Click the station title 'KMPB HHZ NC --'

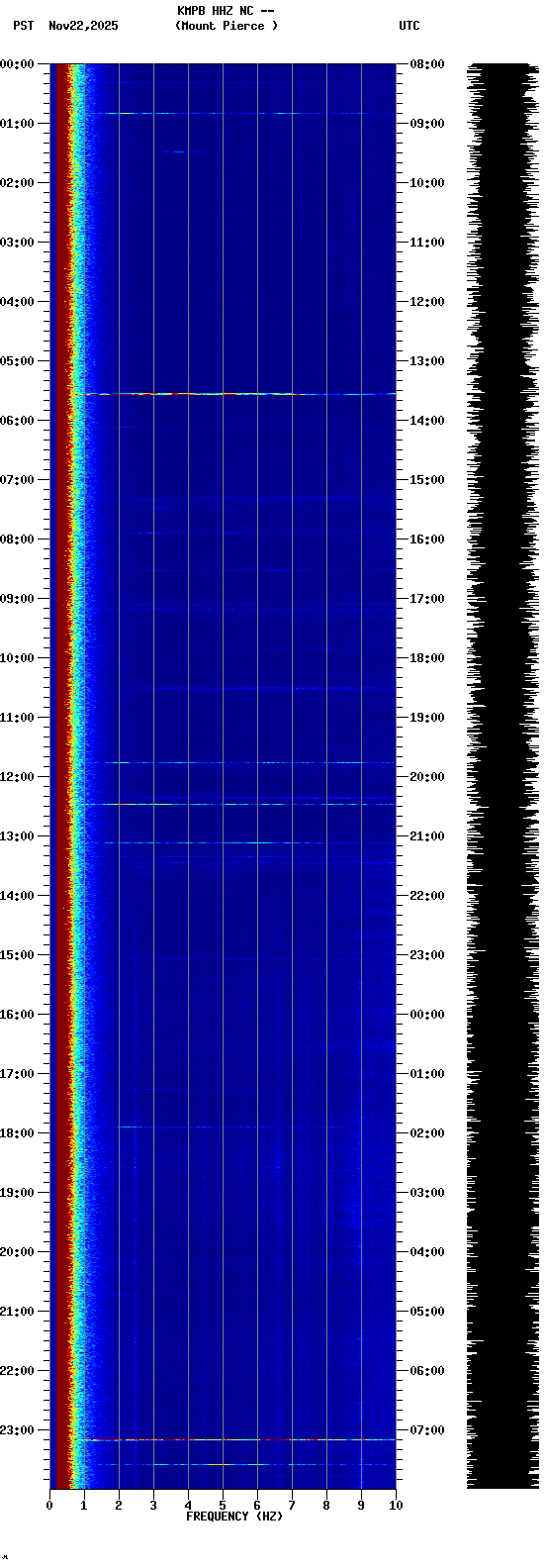(226, 11)
